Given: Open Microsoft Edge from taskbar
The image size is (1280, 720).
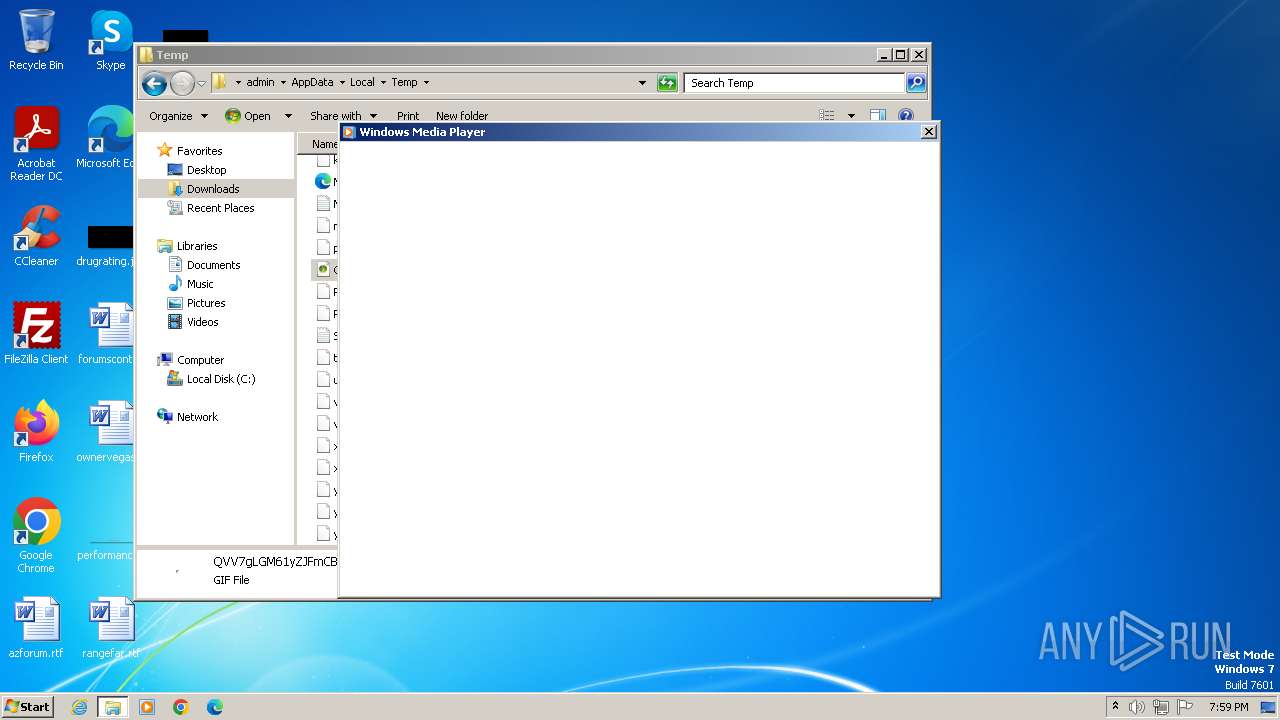Looking at the screenshot, I should coord(214,707).
